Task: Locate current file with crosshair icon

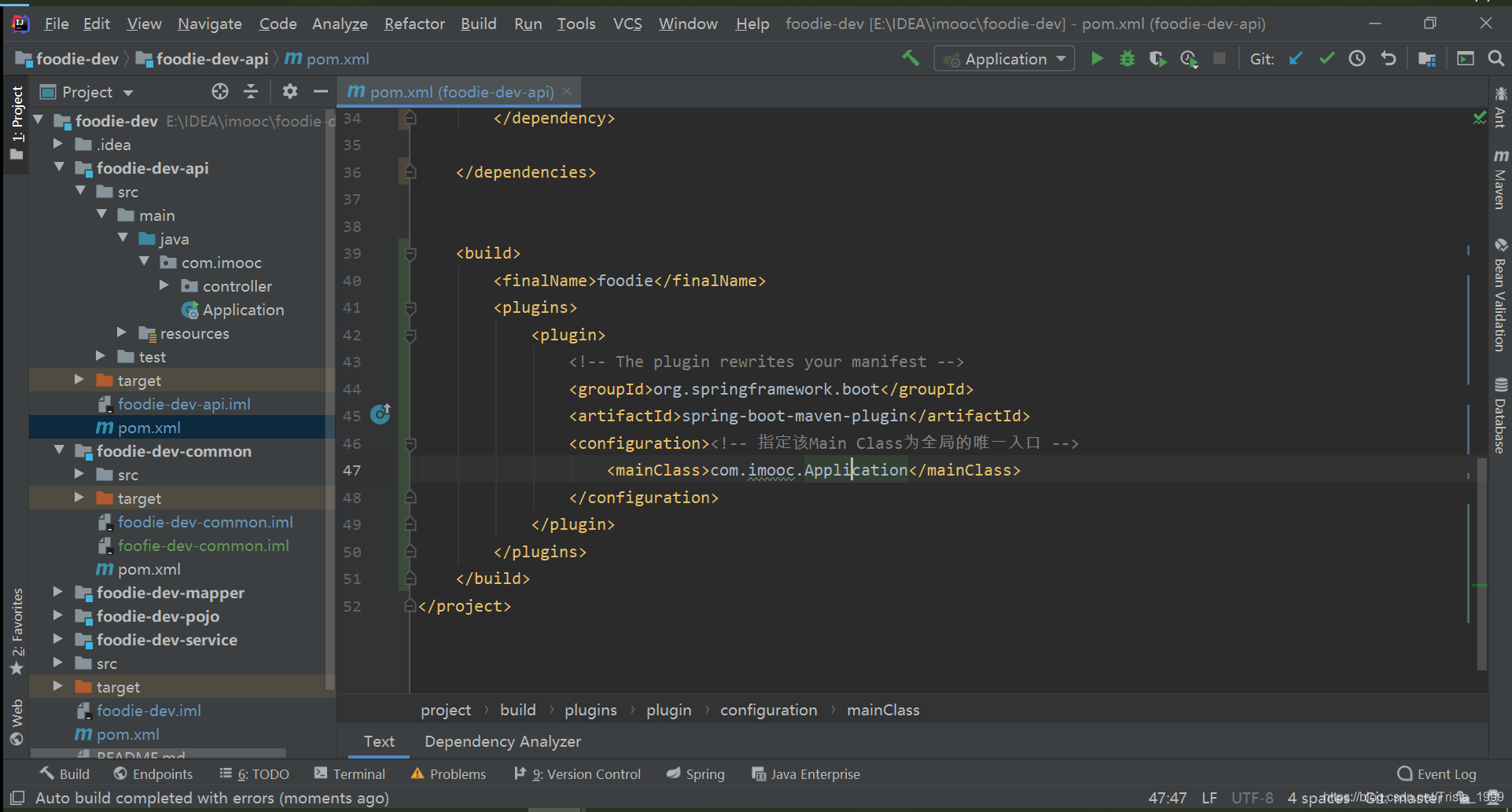Action: click(220, 92)
